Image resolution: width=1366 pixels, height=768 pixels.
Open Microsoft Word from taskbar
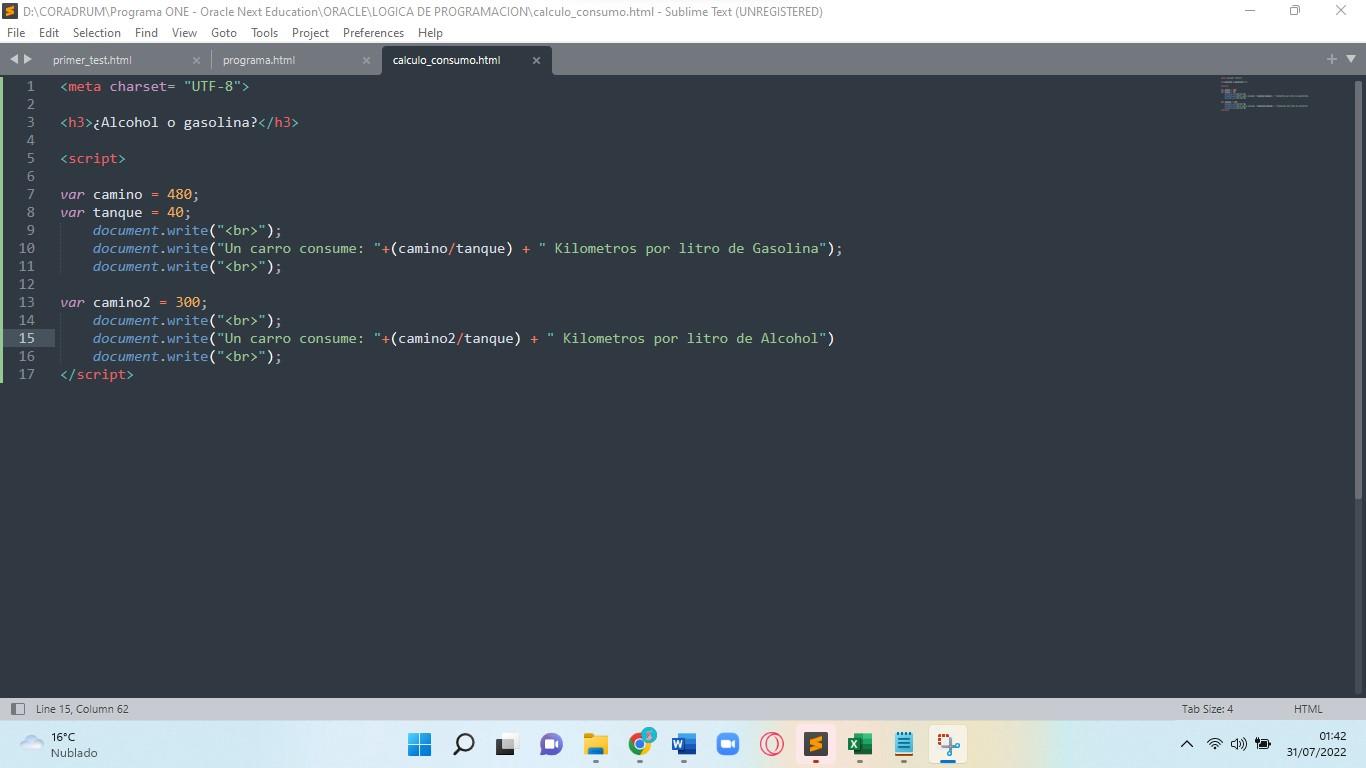pyautogui.click(x=684, y=744)
